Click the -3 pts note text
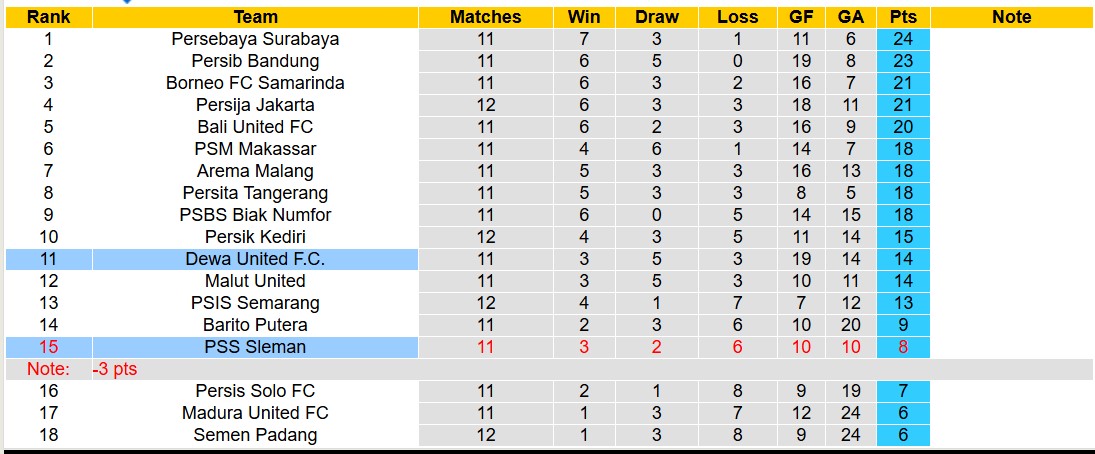 click(x=115, y=369)
